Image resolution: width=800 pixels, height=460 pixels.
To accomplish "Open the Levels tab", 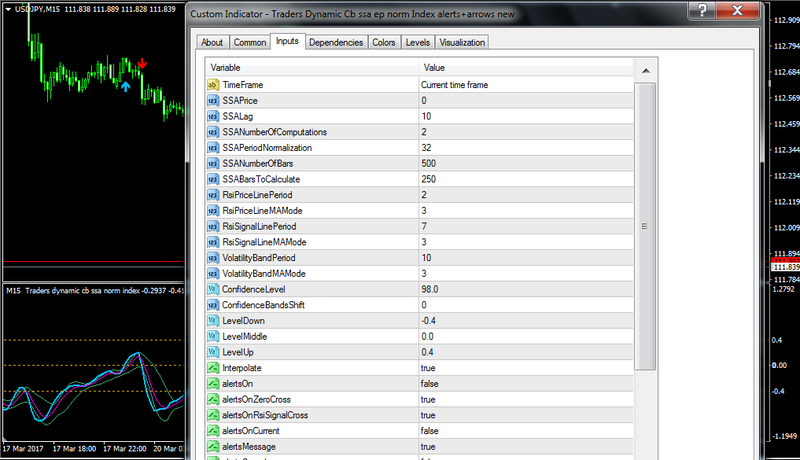I will 418,42.
